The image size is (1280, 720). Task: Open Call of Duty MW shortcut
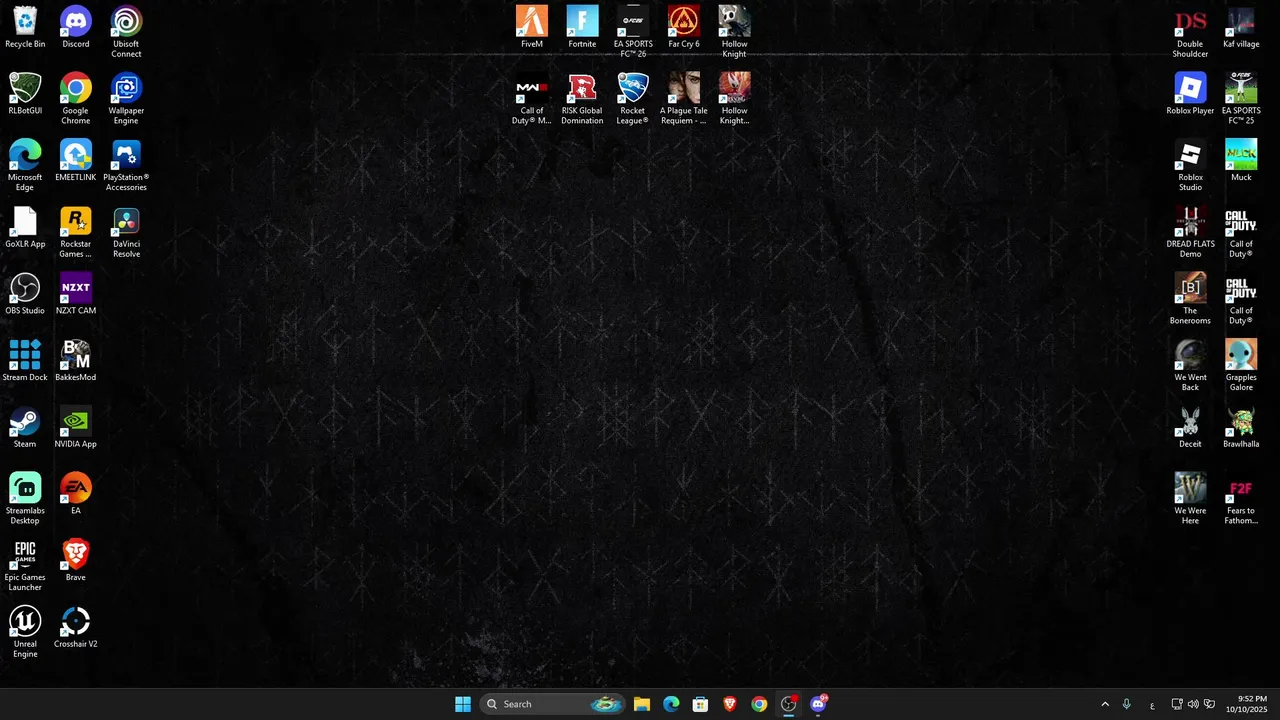532,99
